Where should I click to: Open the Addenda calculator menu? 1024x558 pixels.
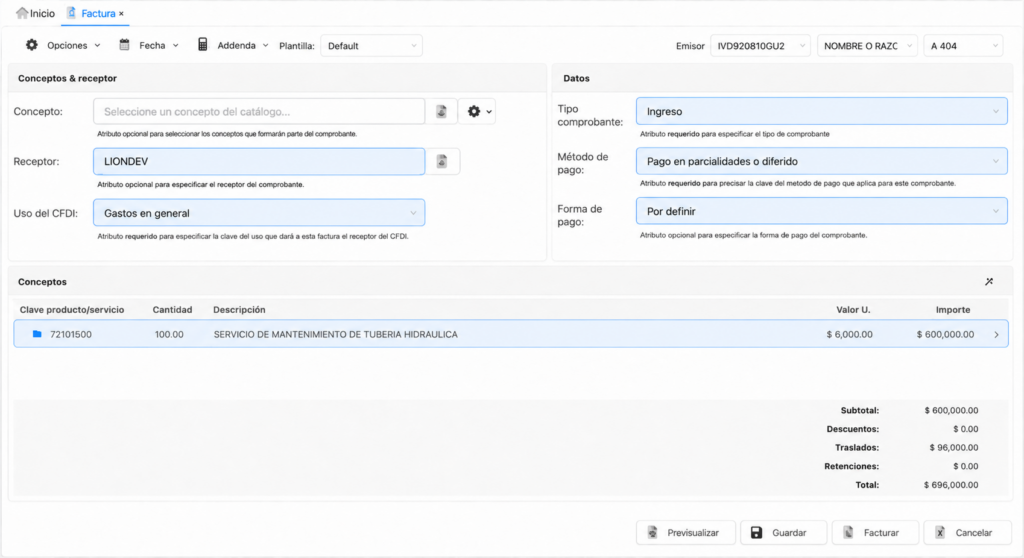pyautogui.click(x=233, y=45)
